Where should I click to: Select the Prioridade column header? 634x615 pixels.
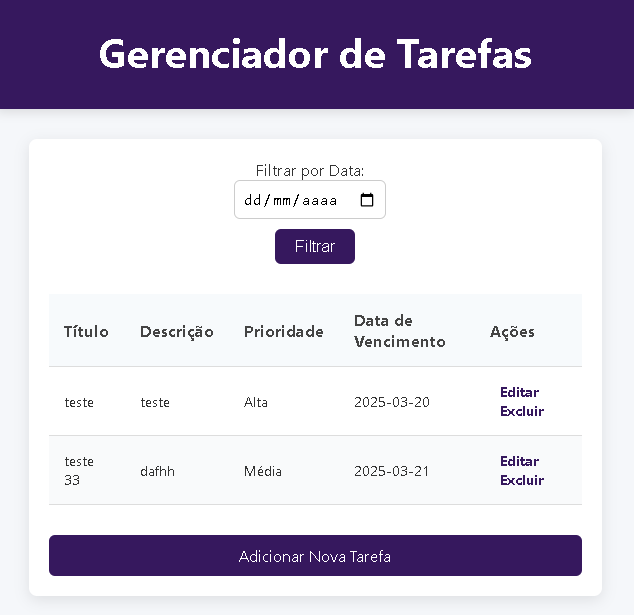[x=284, y=331]
